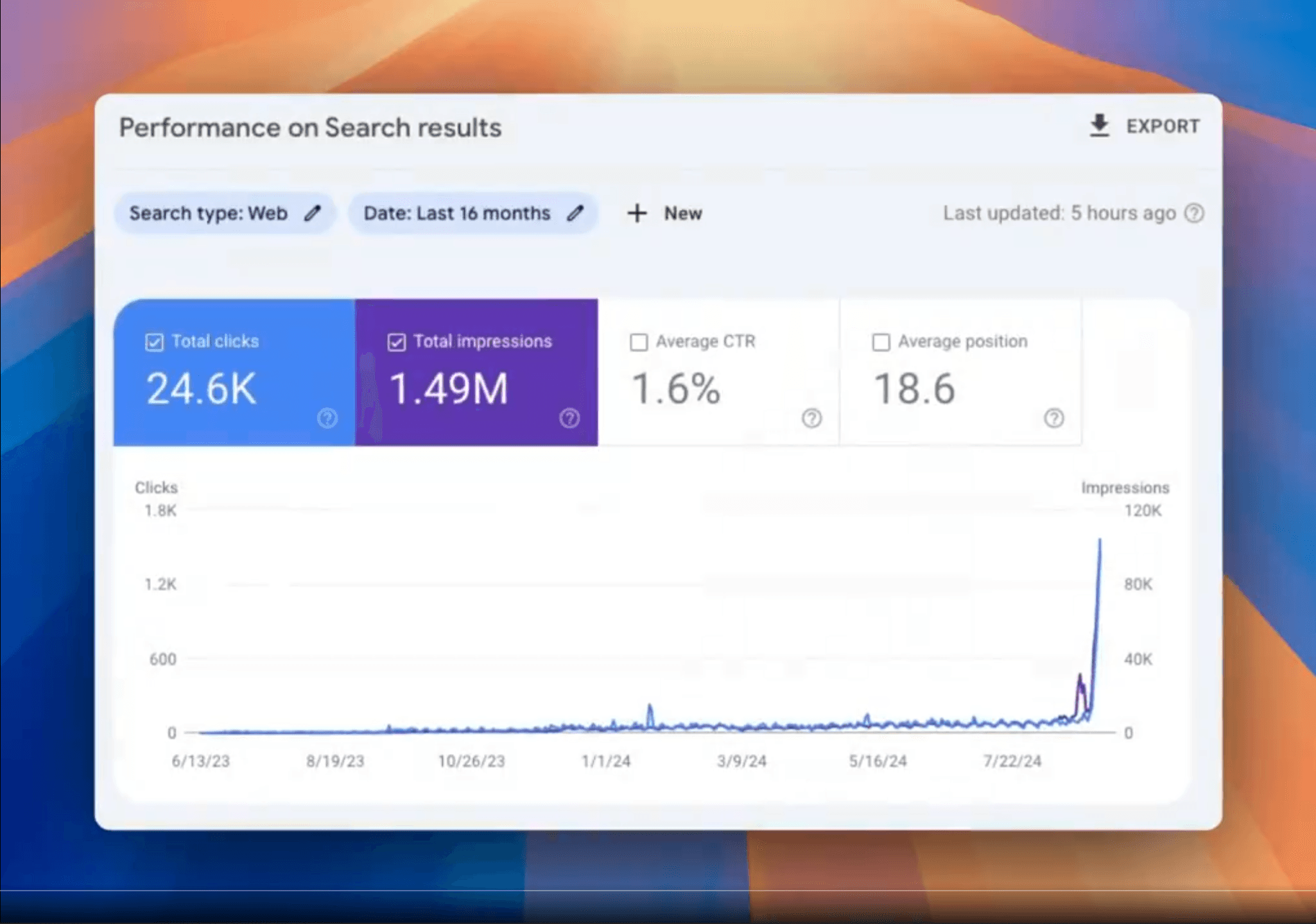Select the Last updated: 5 hours ago text

[1059, 213]
